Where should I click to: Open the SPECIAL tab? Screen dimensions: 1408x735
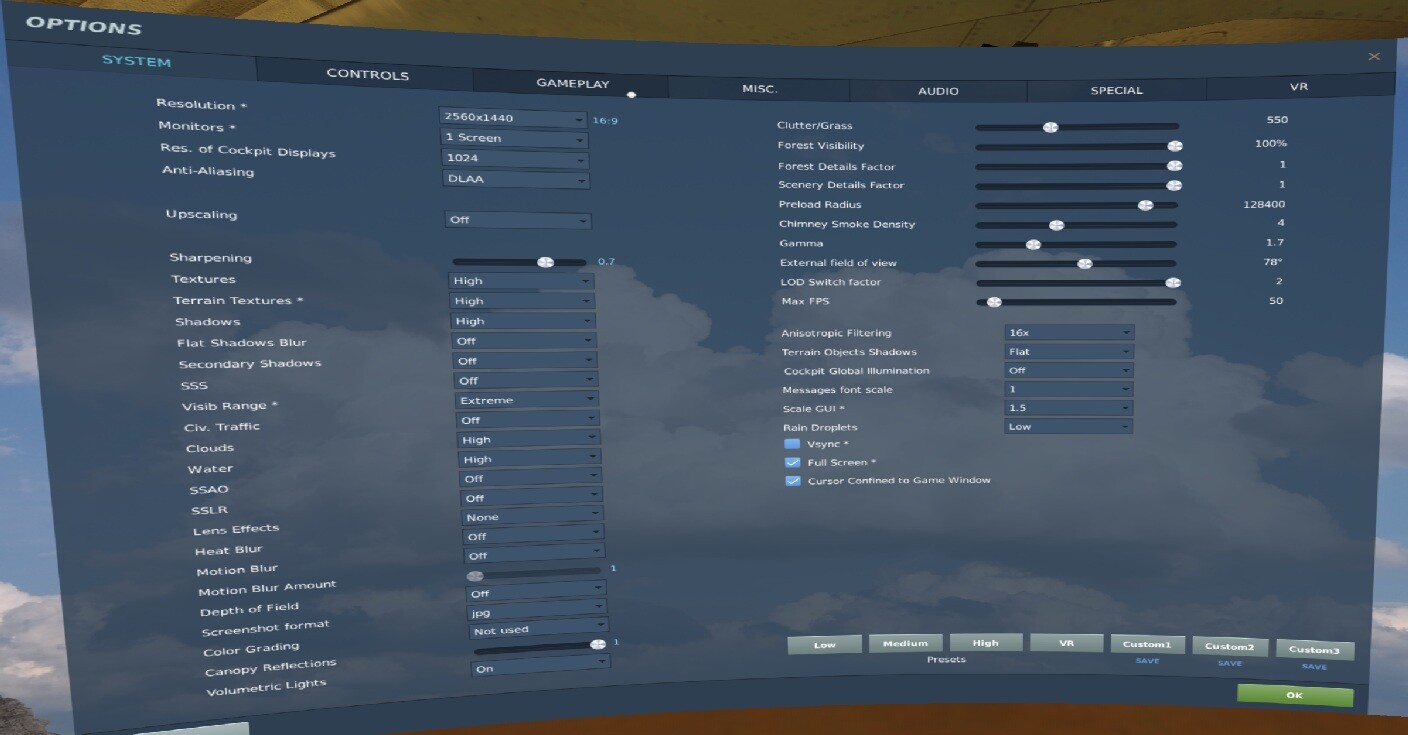[x=1116, y=90]
